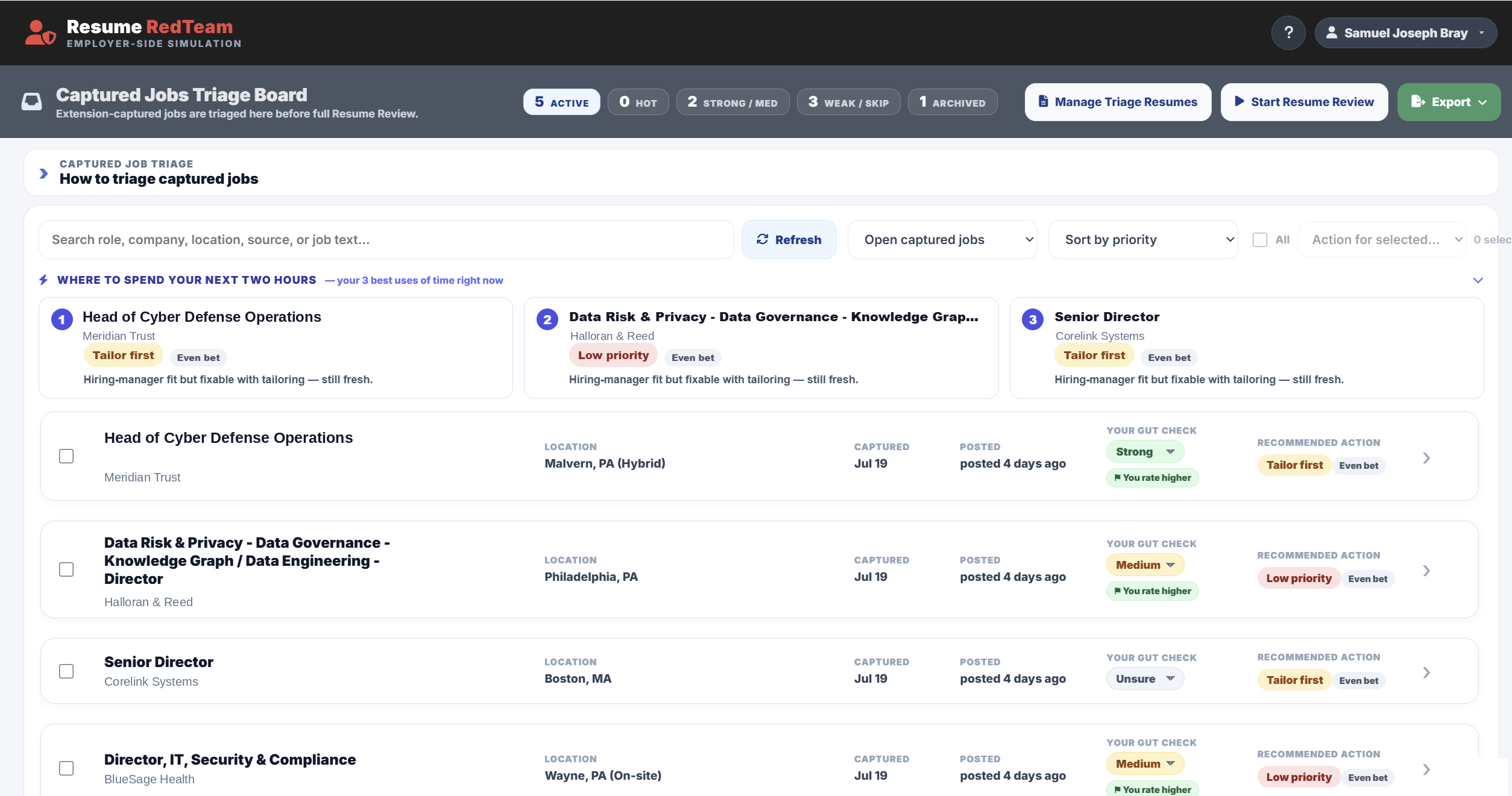Filter by 1 Archived jobs

pyautogui.click(x=953, y=102)
